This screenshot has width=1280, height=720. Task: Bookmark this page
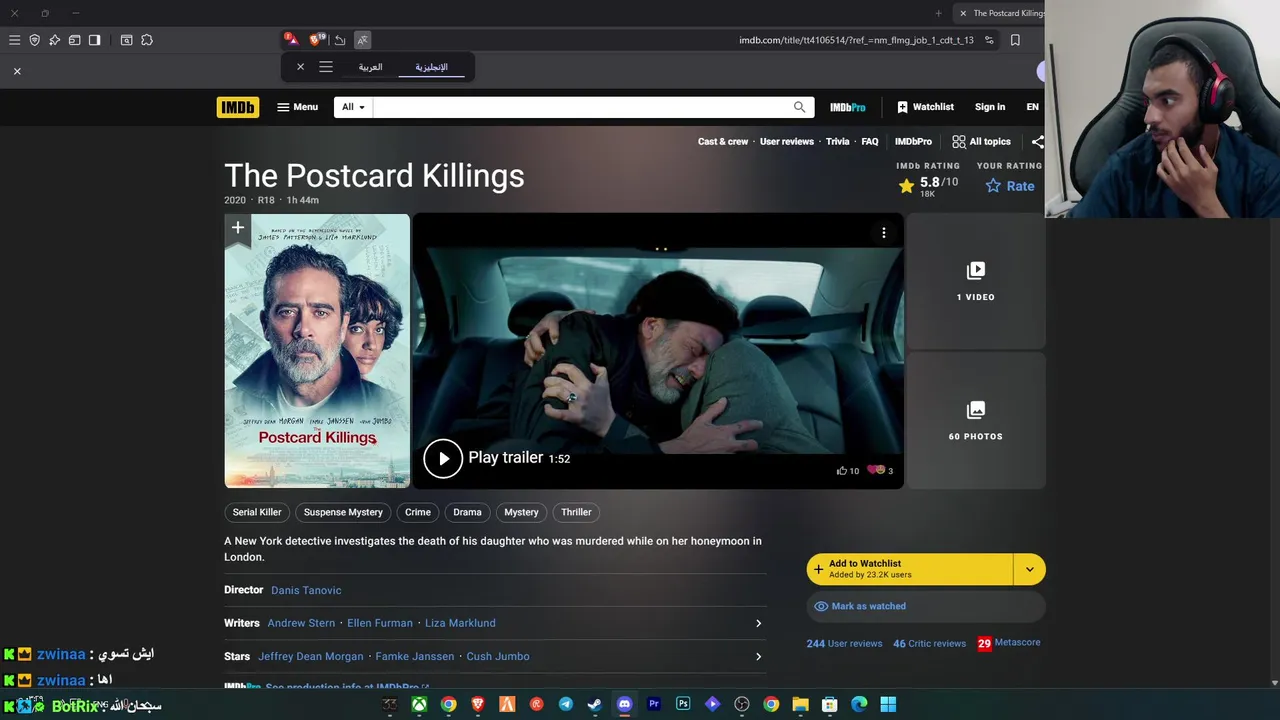point(1015,40)
